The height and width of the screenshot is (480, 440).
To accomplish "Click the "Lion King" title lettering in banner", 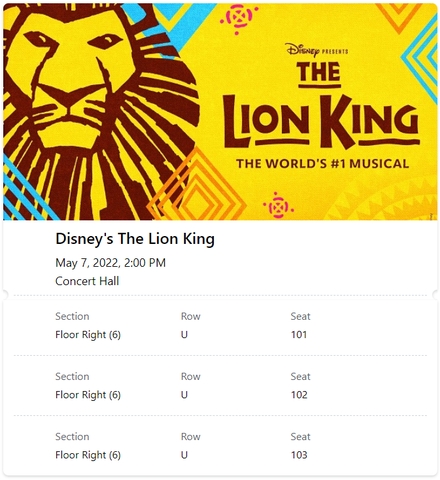I will coord(321,122).
